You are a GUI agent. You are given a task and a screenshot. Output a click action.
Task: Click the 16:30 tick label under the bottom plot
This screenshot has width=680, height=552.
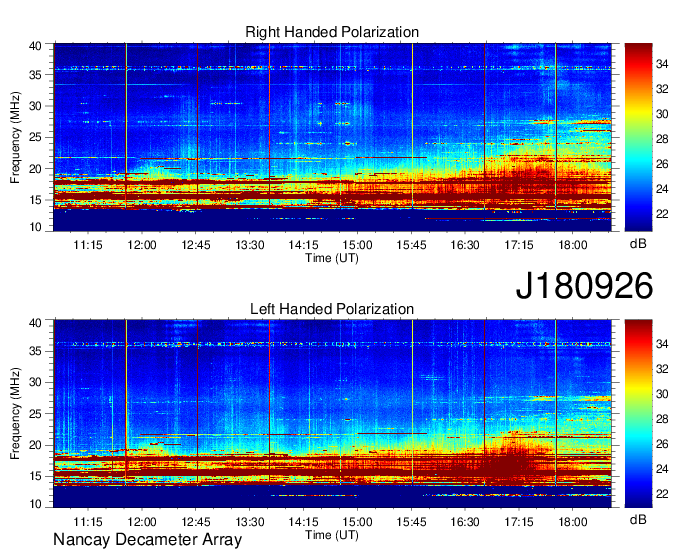tap(465, 522)
